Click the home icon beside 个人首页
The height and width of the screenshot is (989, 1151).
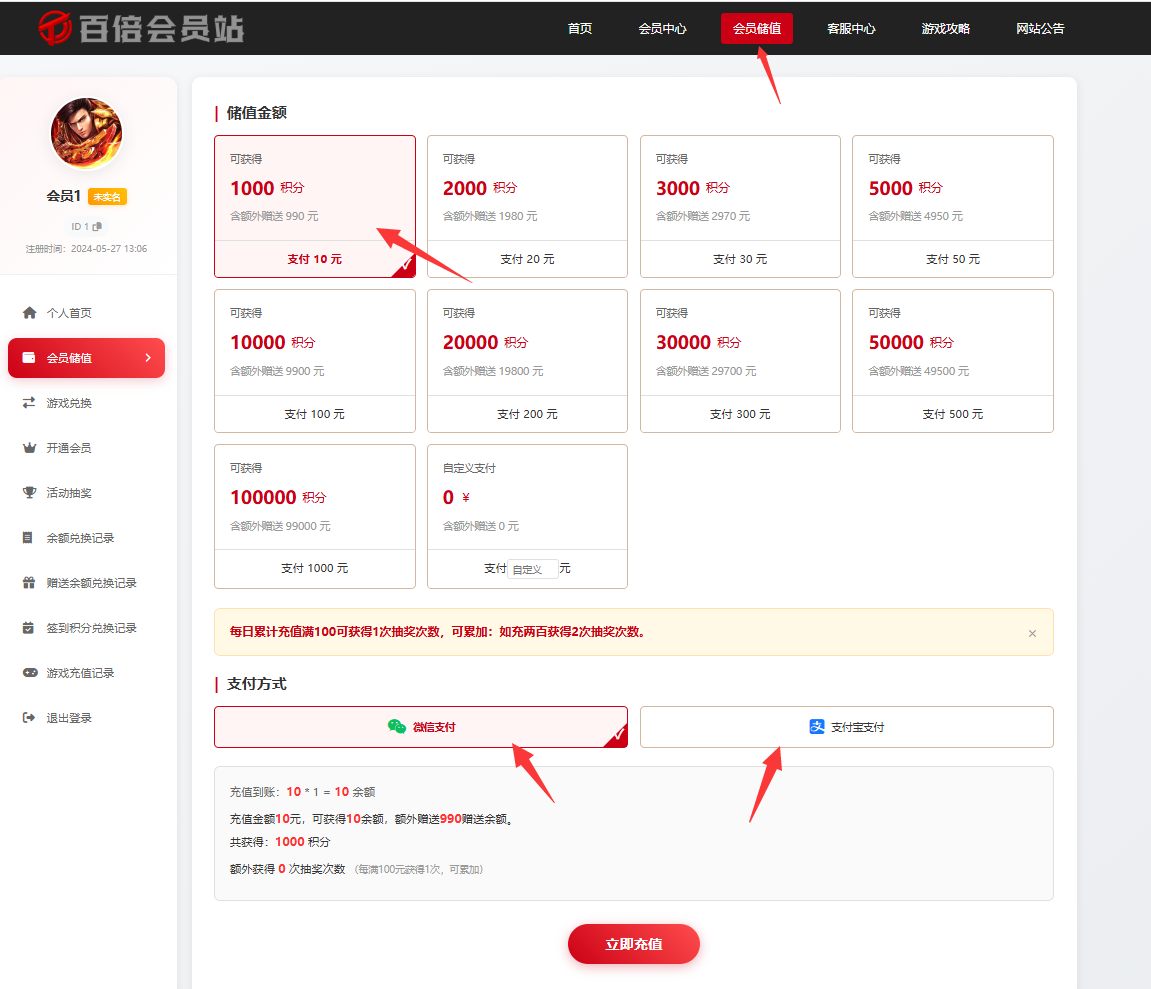coord(29,313)
